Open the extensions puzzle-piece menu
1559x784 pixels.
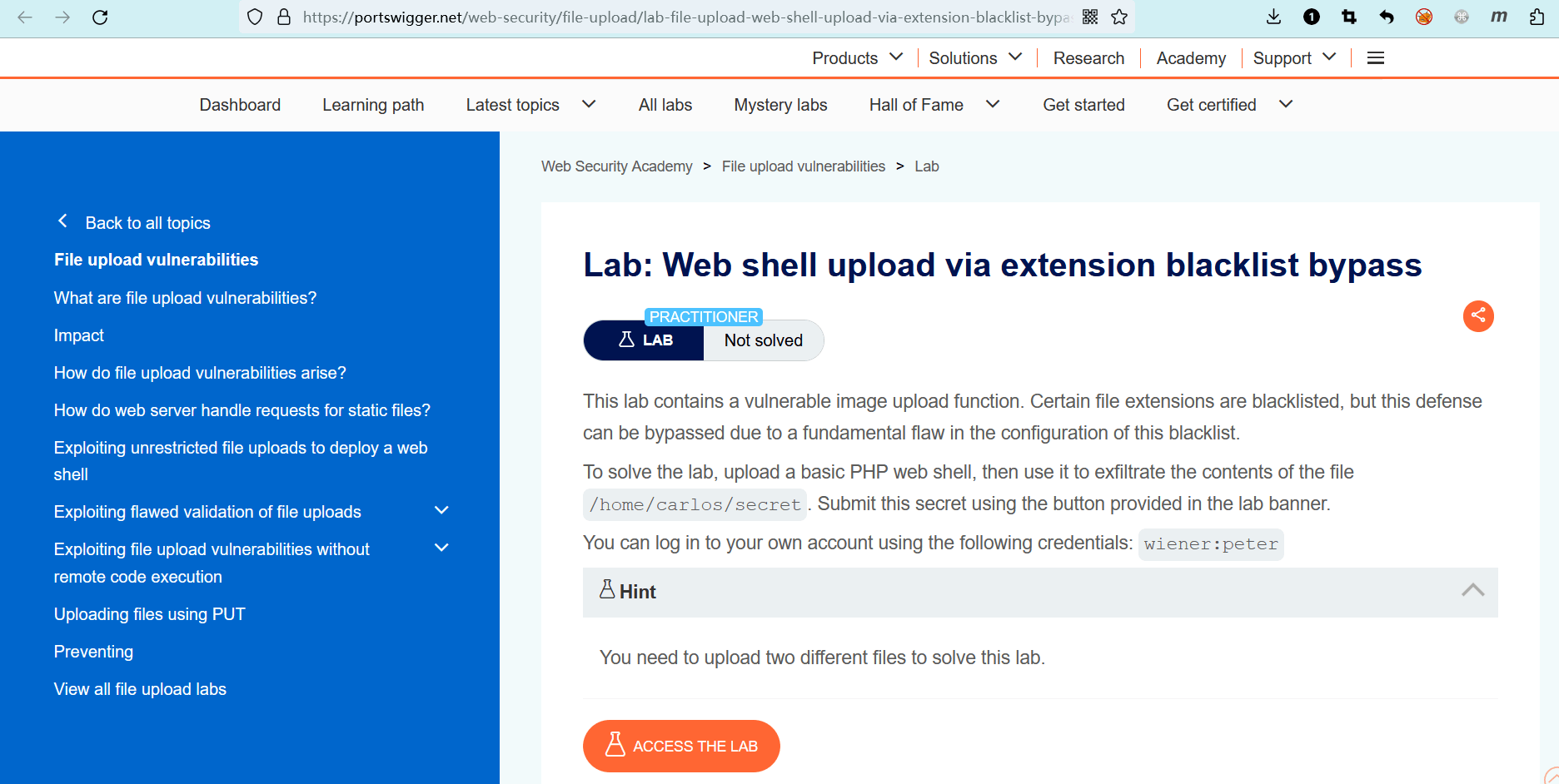[x=1537, y=17]
